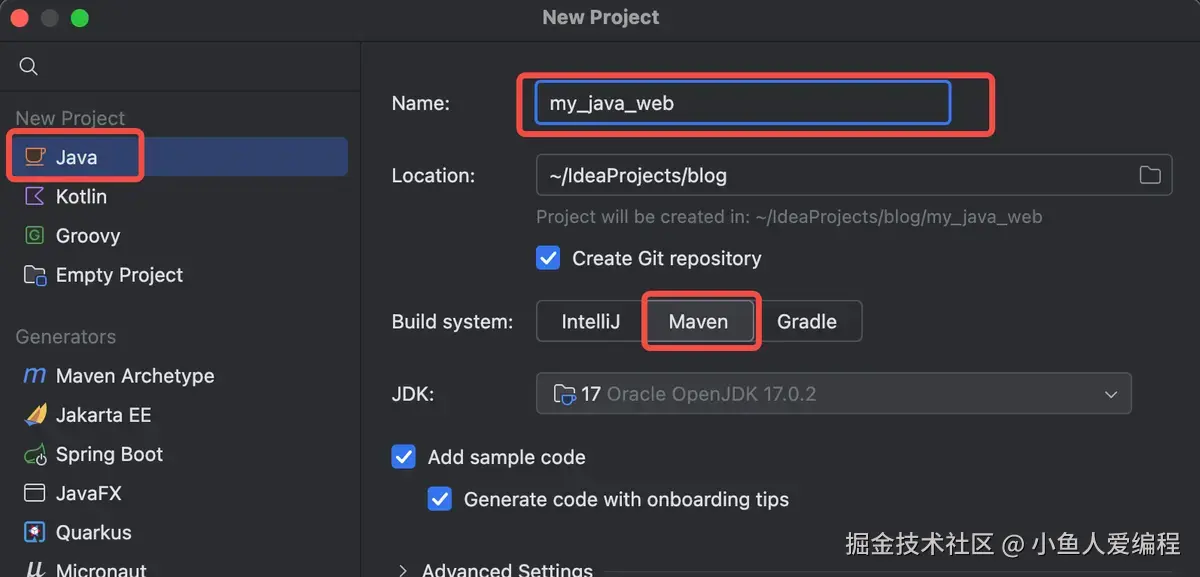The height and width of the screenshot is (577, 1200).
Task: Uncheck Create Git repository
Action: click(548, 258)
